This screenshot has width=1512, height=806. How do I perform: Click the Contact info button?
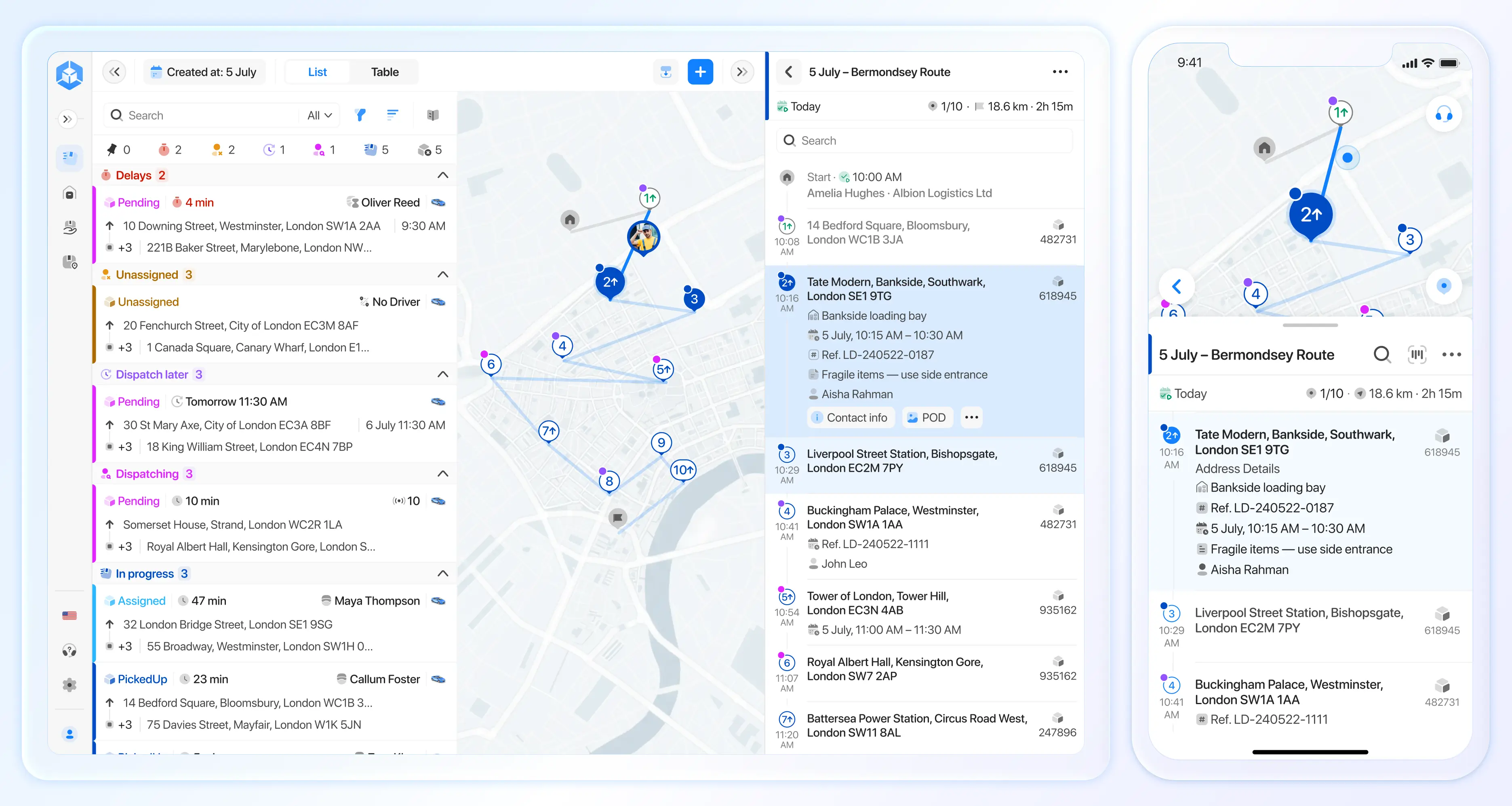(850, 418)
